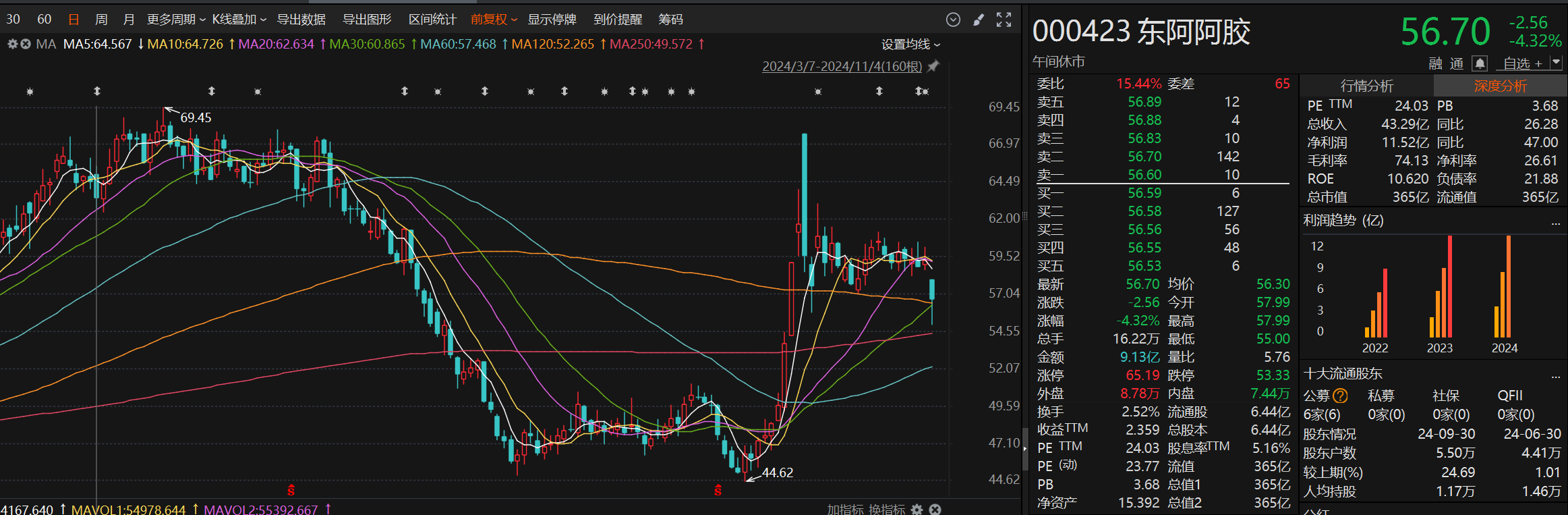Click 买一 price 56.59
This screenshot has width=1568, height=515.
(1144, 193)
